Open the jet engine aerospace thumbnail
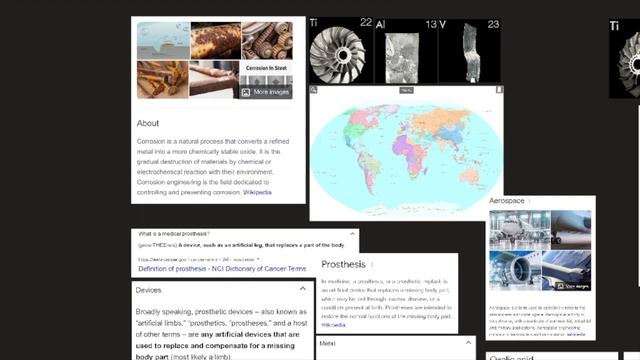Viewport: 640px width, 360px height. 515,270
